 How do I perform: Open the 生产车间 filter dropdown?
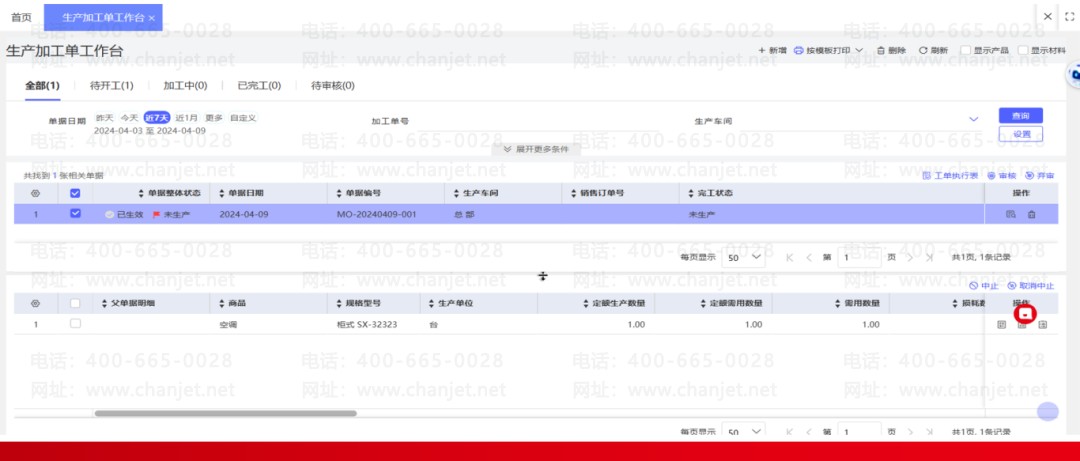coord(974,119)
